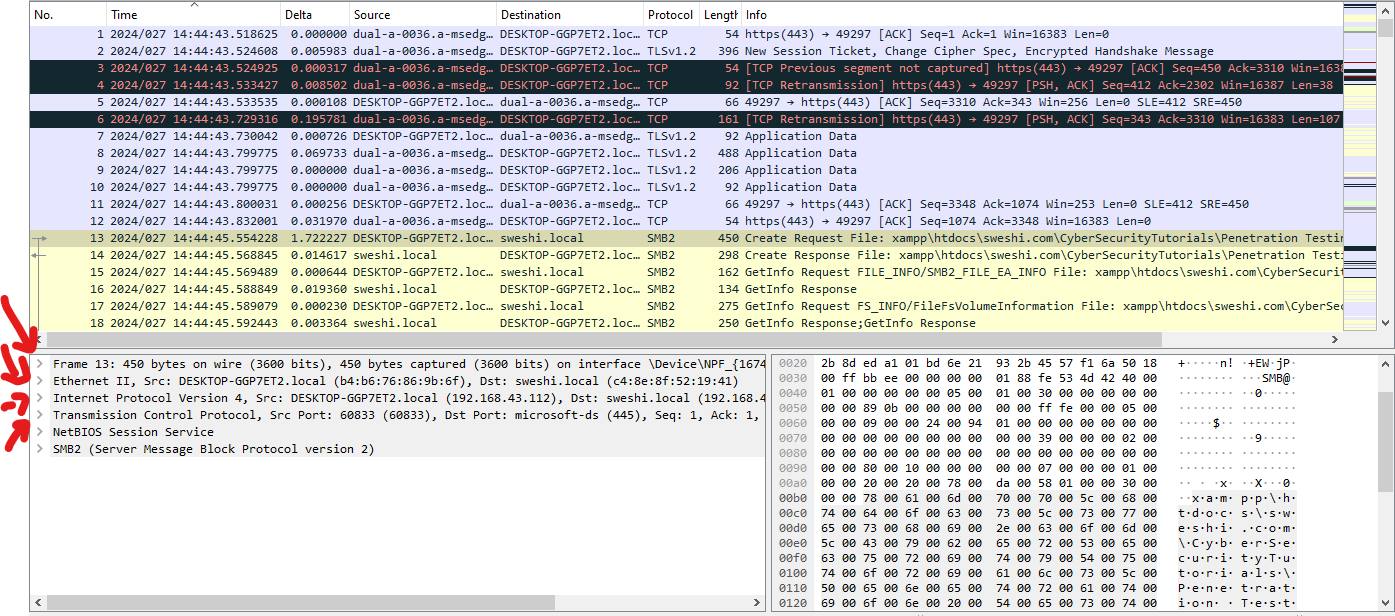Click the packet list horizontal scrollbar left arrow
This screenshot has width=1395, height=616.
39,340
